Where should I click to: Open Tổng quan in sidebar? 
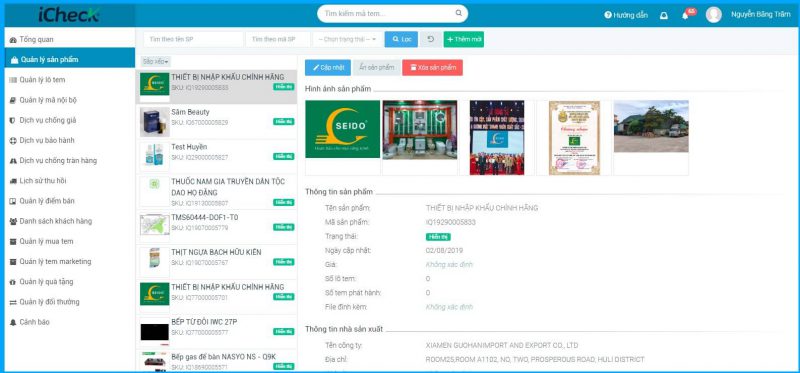(x=69, y=39)
